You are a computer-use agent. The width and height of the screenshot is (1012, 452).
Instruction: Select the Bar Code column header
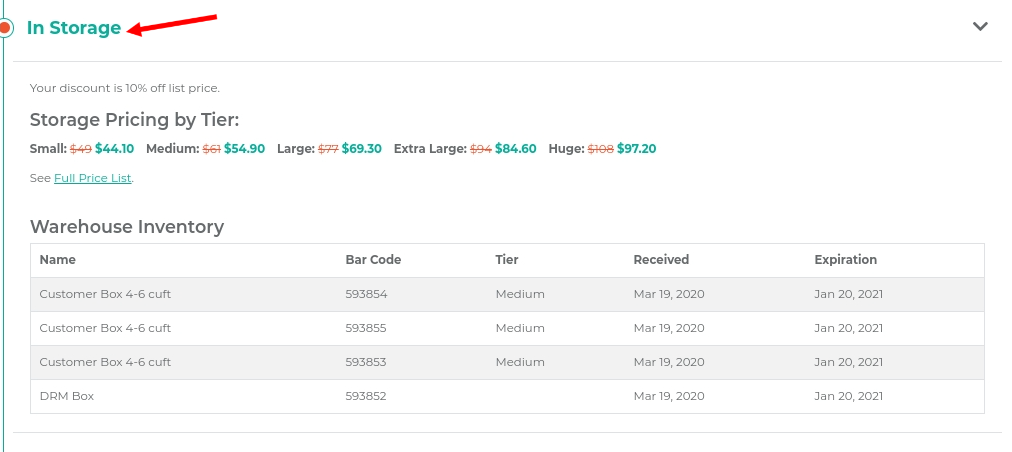[373, 260]
